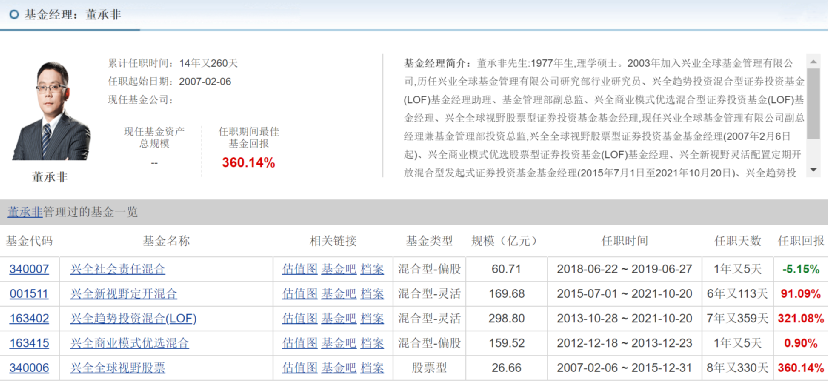This screenshot has height=381, width=828.
Task: Click the start date 2007-02-06 beside 任职起始日期
Action: pos(205,82)
